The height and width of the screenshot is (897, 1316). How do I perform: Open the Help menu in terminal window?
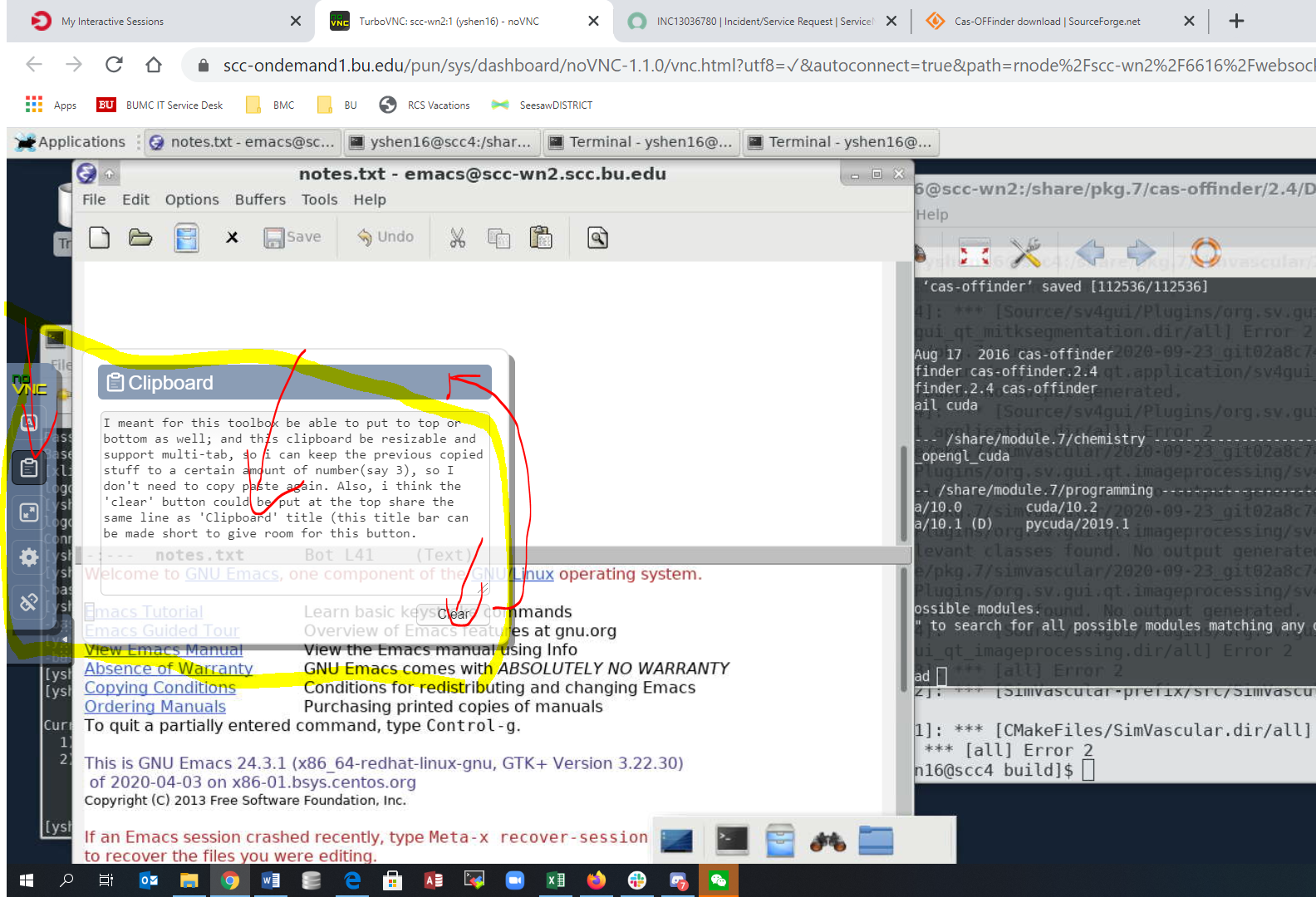coord(931,214)
